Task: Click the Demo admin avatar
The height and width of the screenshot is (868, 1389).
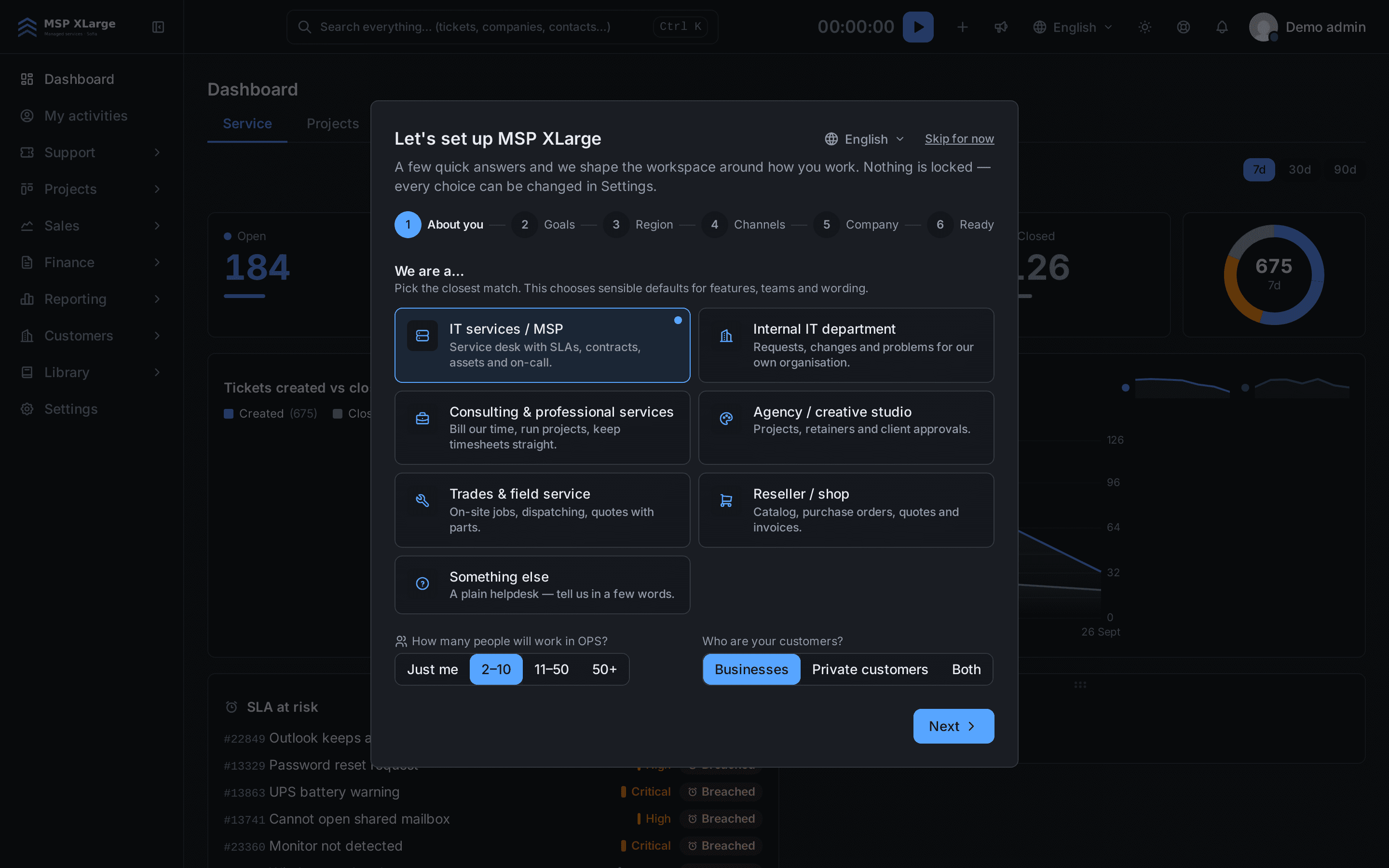Action: [1263, 27]
